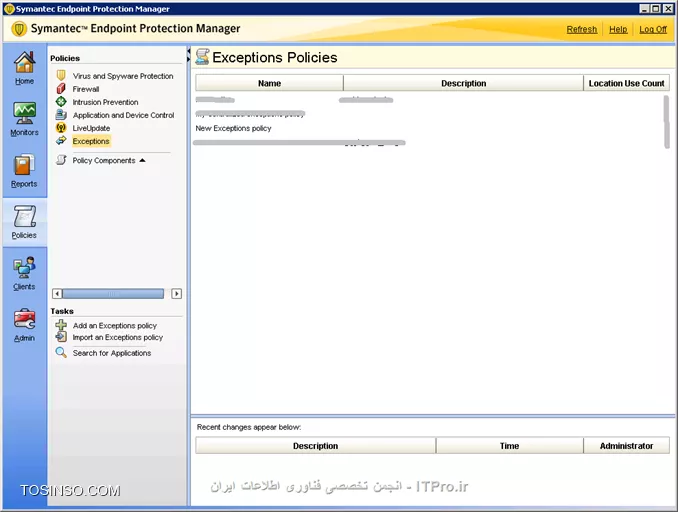Click the pane splitter collapse arrows
Viewport: 678px width, 512px height.
point(189,55)
